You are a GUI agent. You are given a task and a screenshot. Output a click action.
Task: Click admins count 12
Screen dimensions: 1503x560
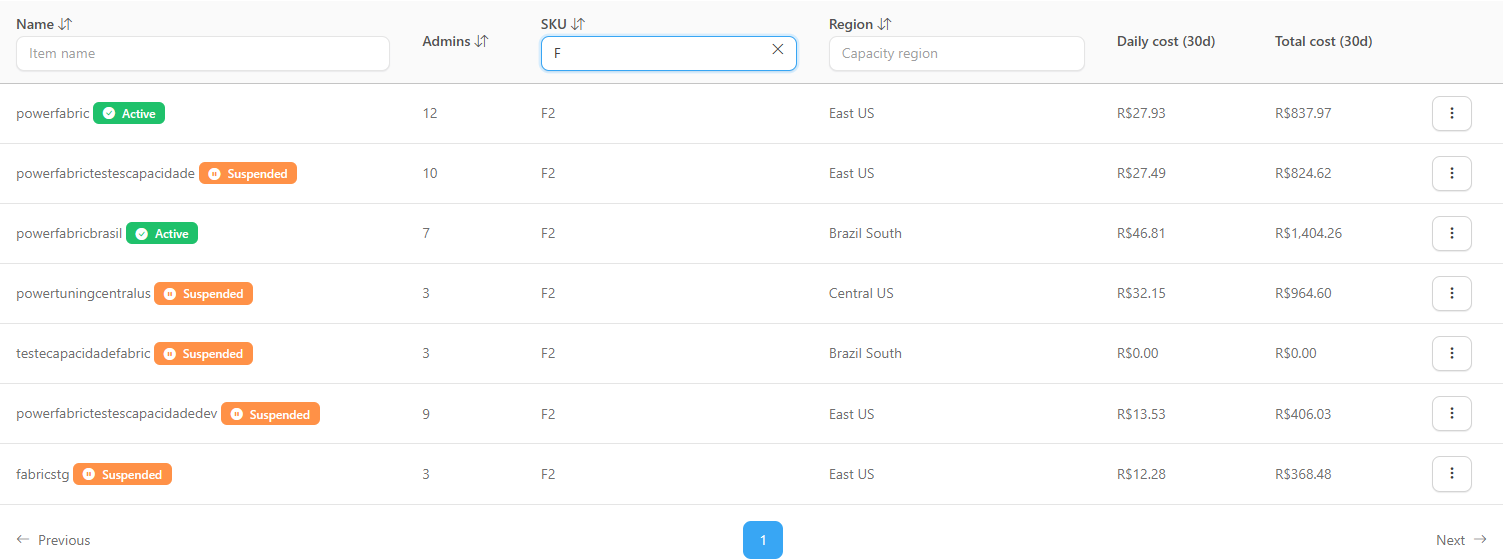(430, 113)
